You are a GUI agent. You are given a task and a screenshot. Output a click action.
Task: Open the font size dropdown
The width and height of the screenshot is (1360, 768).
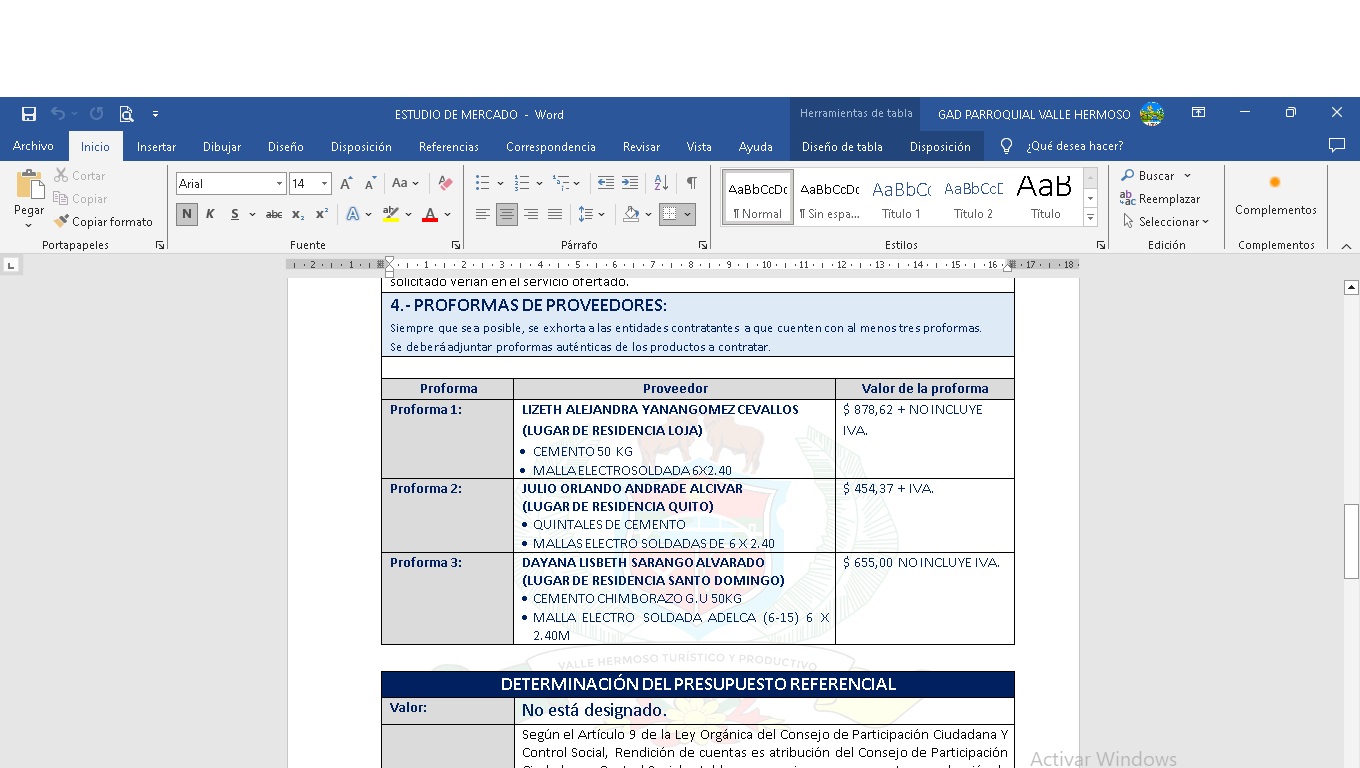pos(325,184)
